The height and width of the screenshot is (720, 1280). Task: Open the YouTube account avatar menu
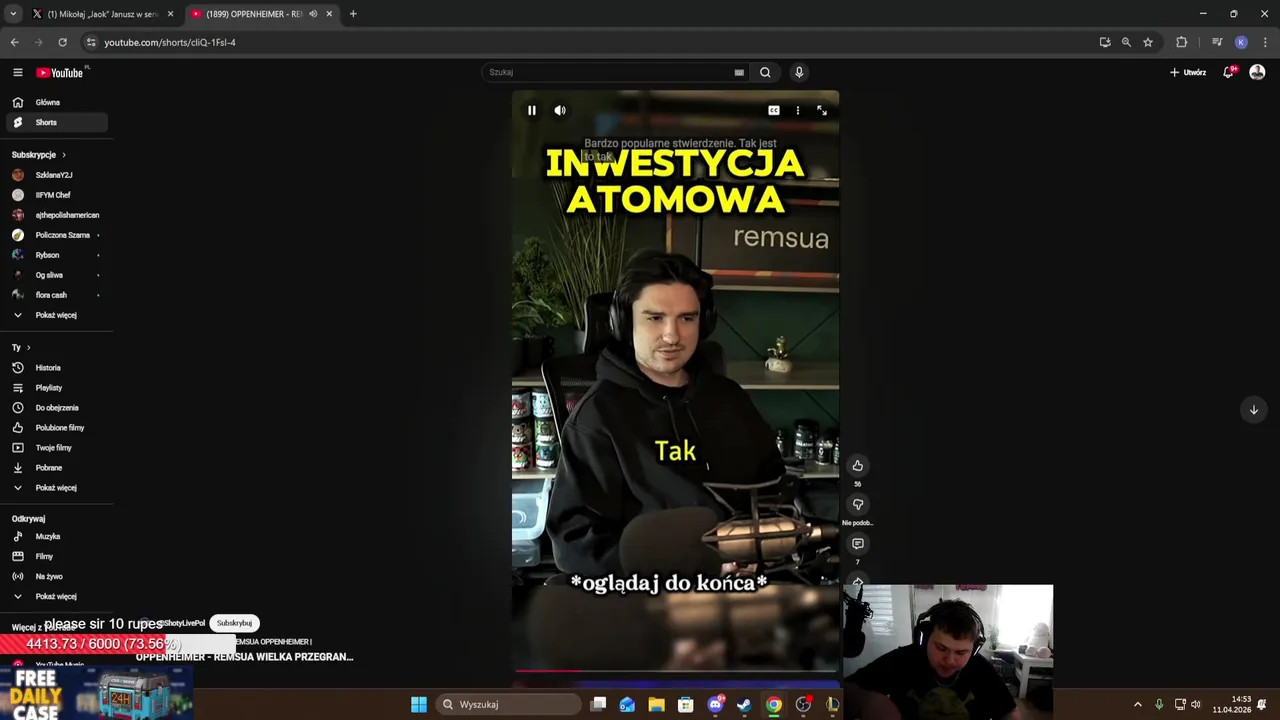pos(1257,72)
